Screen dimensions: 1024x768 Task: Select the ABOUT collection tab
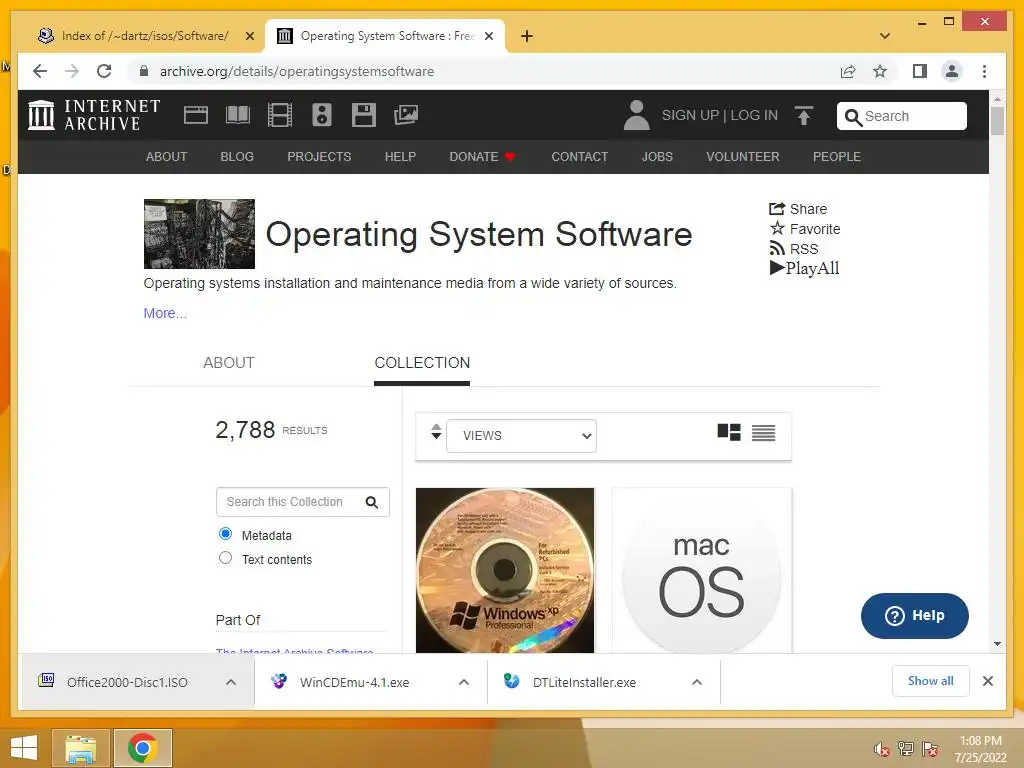click(229, 362)
